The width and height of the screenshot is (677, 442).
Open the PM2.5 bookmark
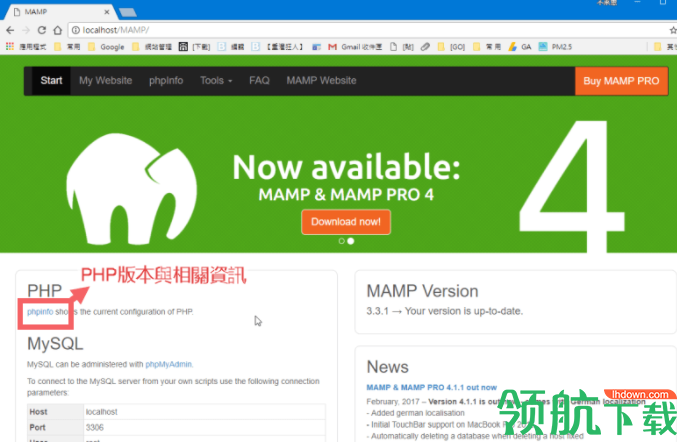pyautogui.click(x=555, y=47)
